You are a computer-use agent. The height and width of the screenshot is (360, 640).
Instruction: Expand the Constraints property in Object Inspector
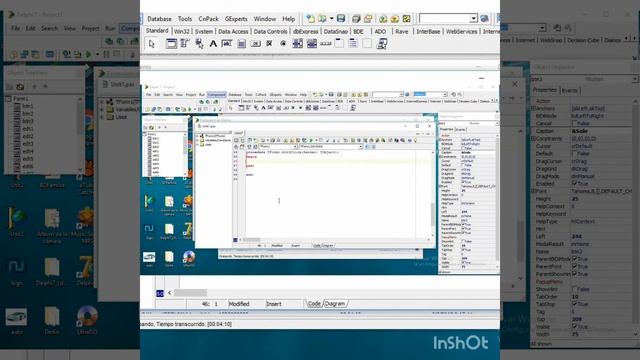tap(533, 139)
